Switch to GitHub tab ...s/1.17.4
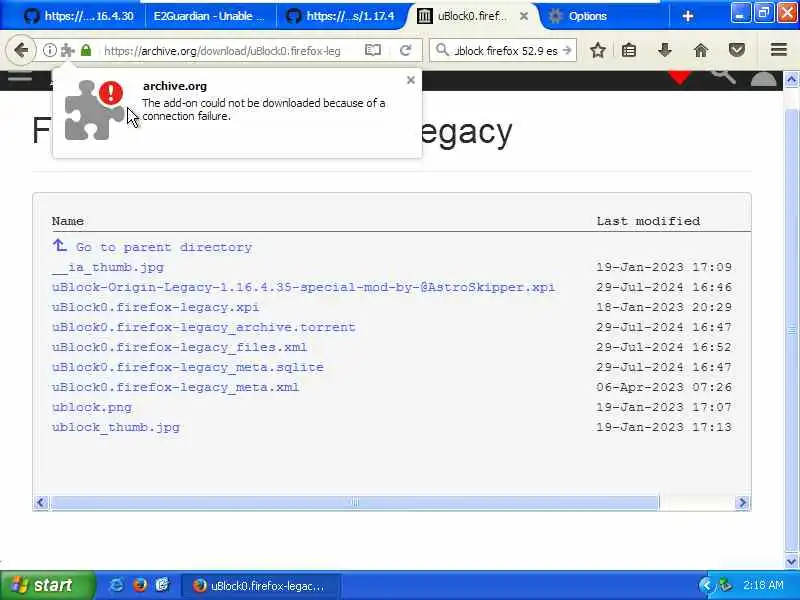This screenshot has width=800, height=600. 340,16
